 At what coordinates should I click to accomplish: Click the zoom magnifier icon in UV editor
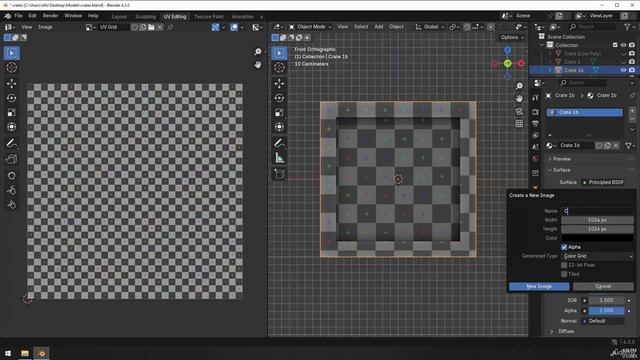(258, 52)
